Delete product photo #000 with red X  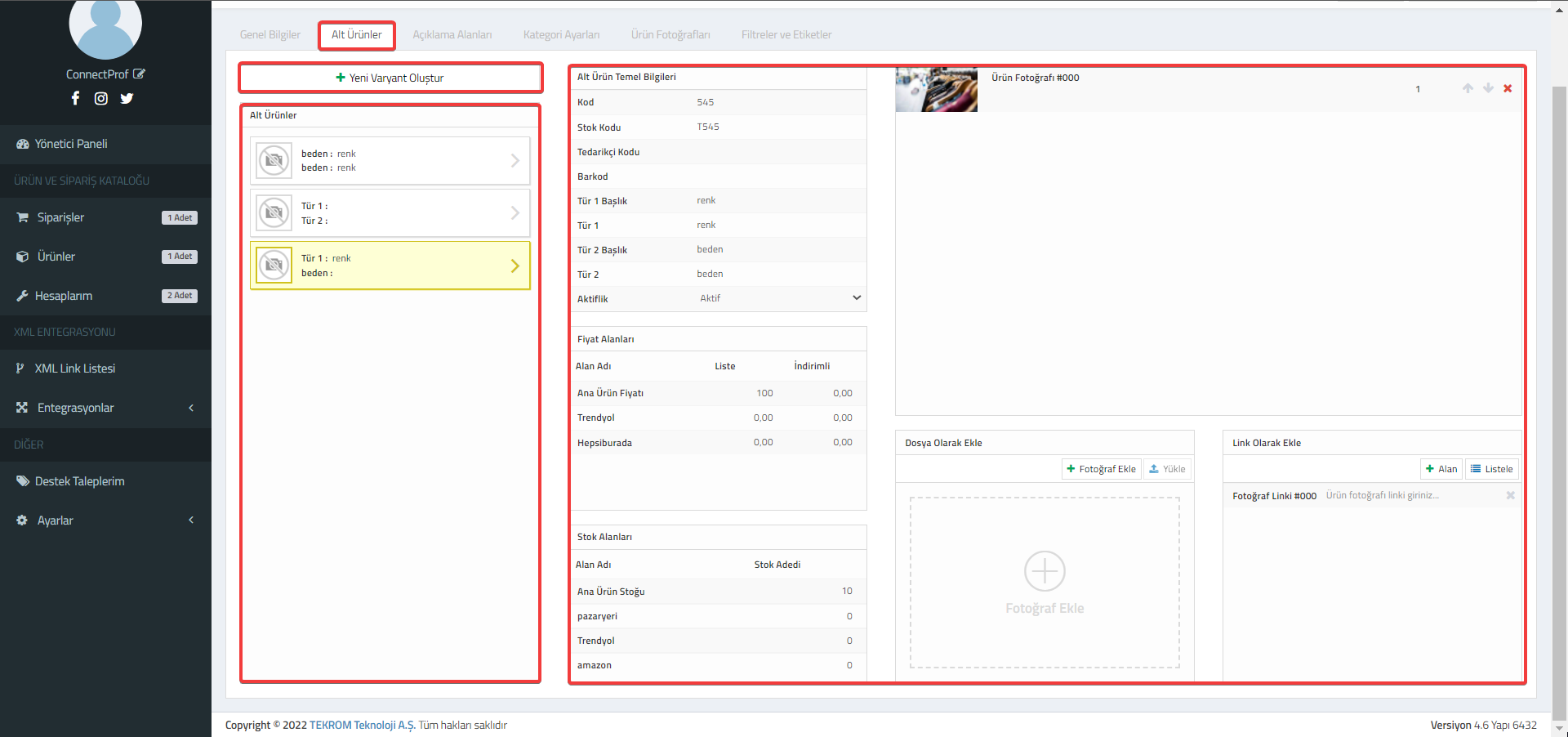coord(1508,88)
